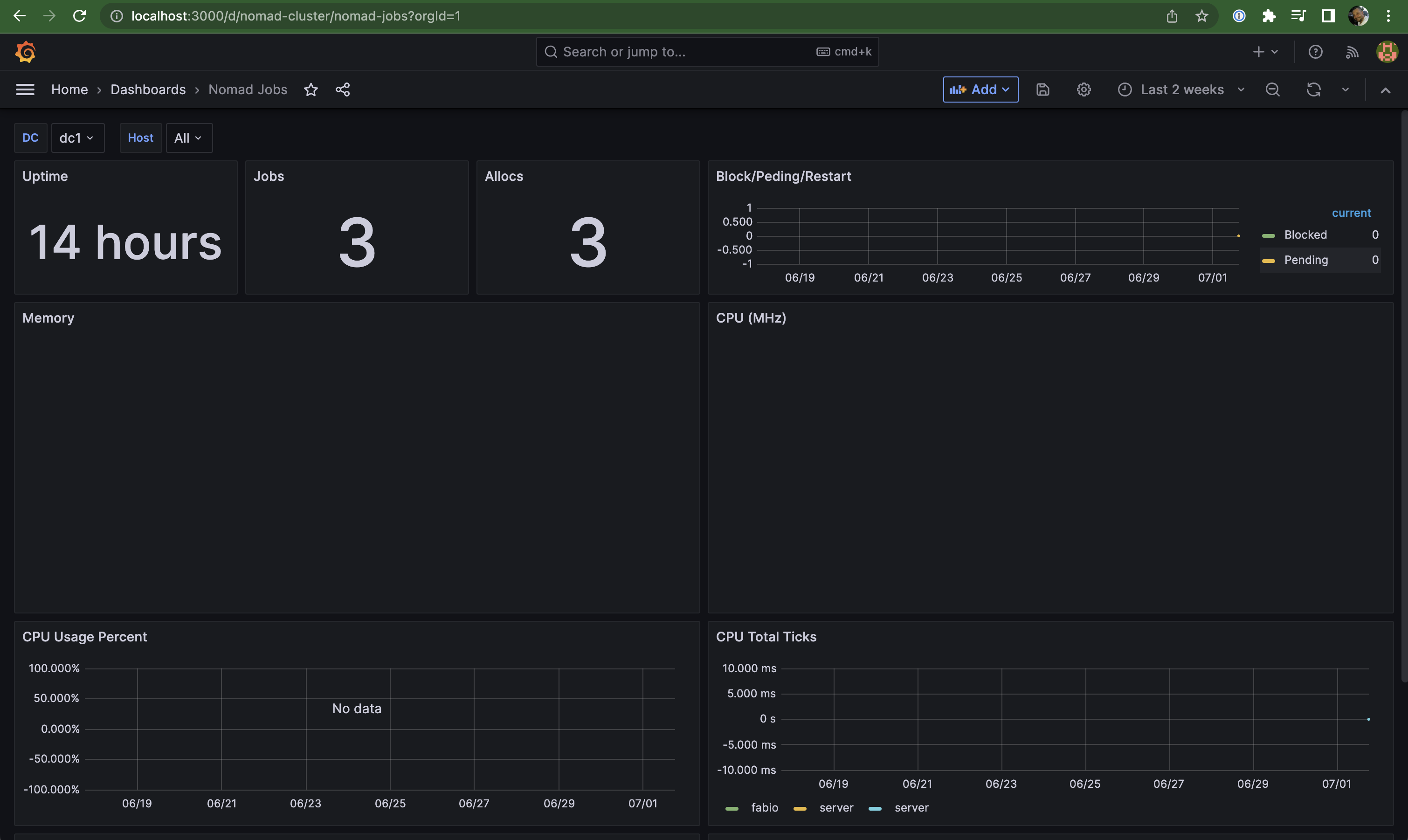Viewport: 1408px width, 840px height.
Task: Open the Uptime panel title
Action: [x=45, y=177]
